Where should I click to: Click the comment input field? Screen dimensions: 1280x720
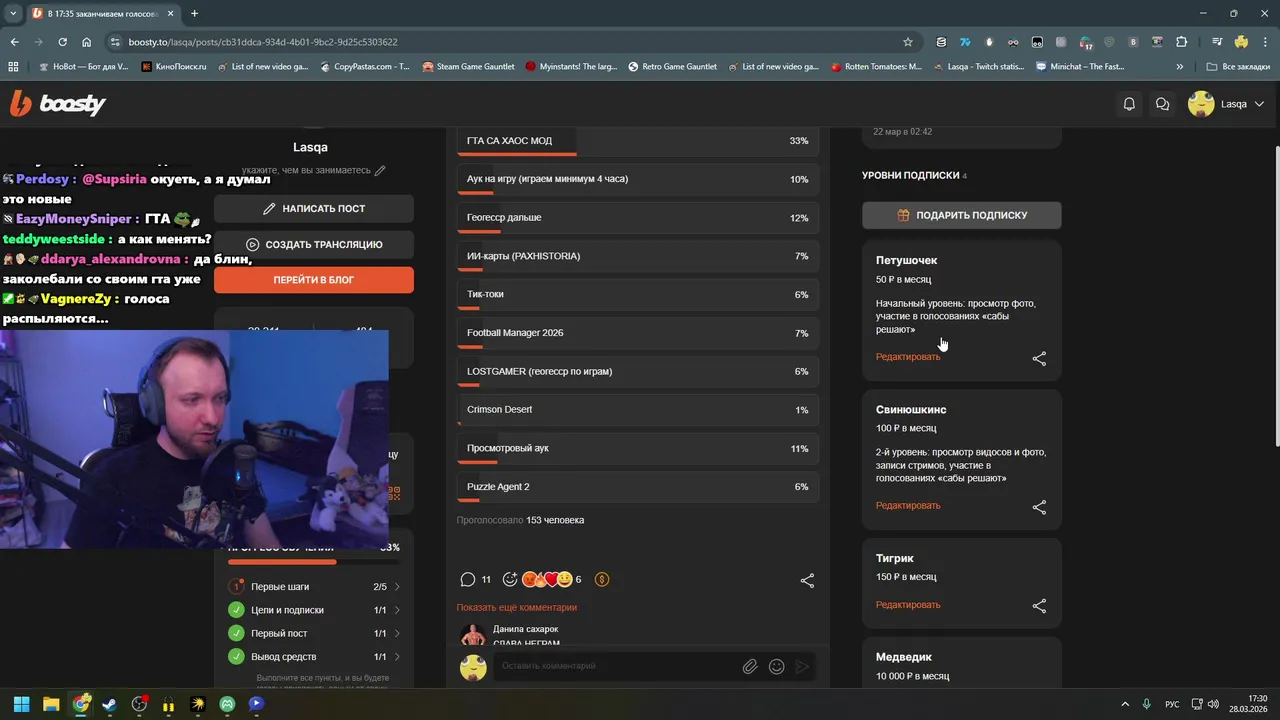coord(615,666)
